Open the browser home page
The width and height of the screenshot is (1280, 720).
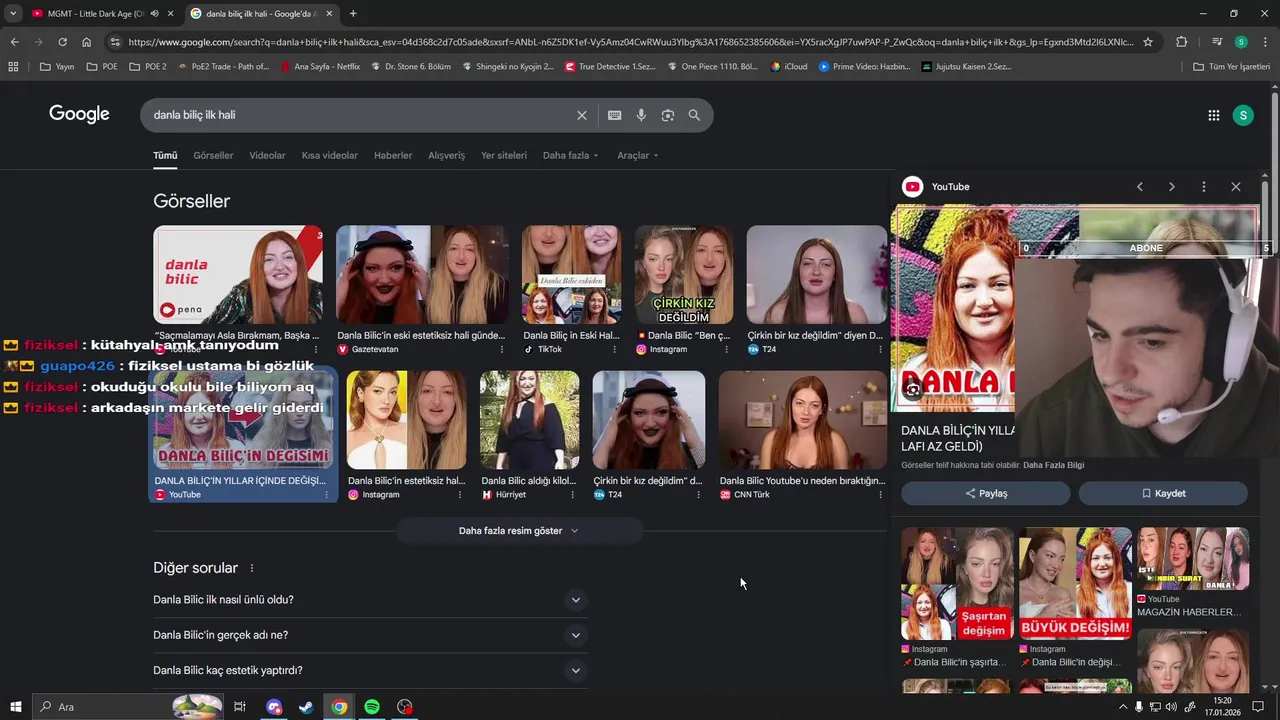86,42
